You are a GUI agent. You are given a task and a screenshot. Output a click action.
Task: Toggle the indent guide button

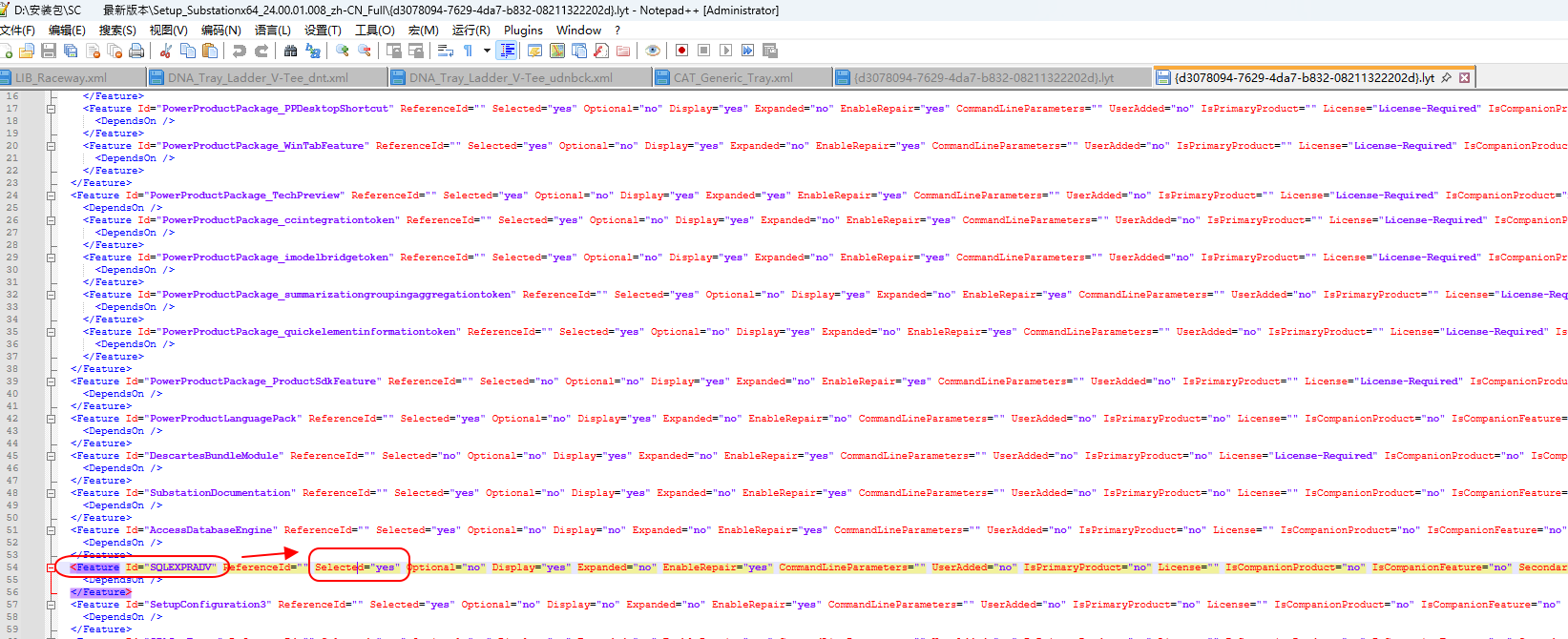click(x=508, y=51)
